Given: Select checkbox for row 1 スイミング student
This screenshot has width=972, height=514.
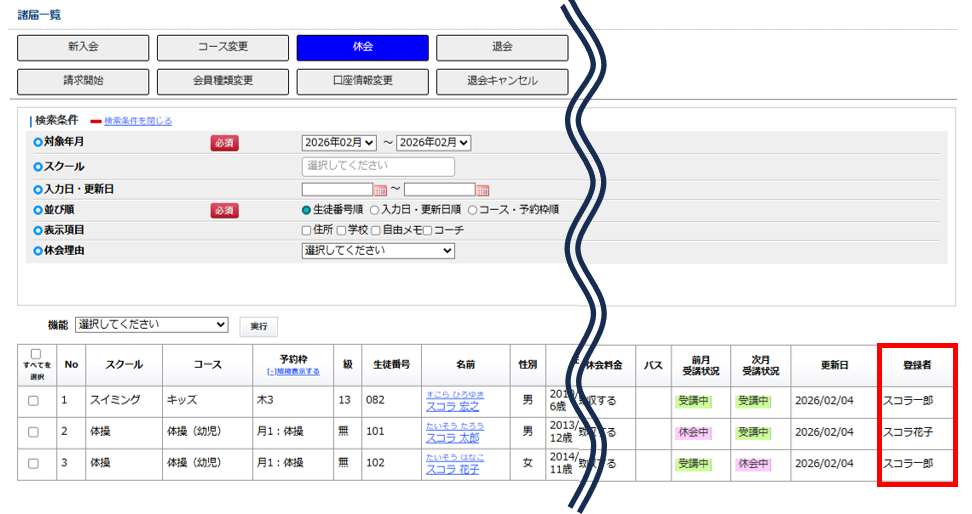Looking at the screenshot, I should pyautogui.click(x=35, y=401).
